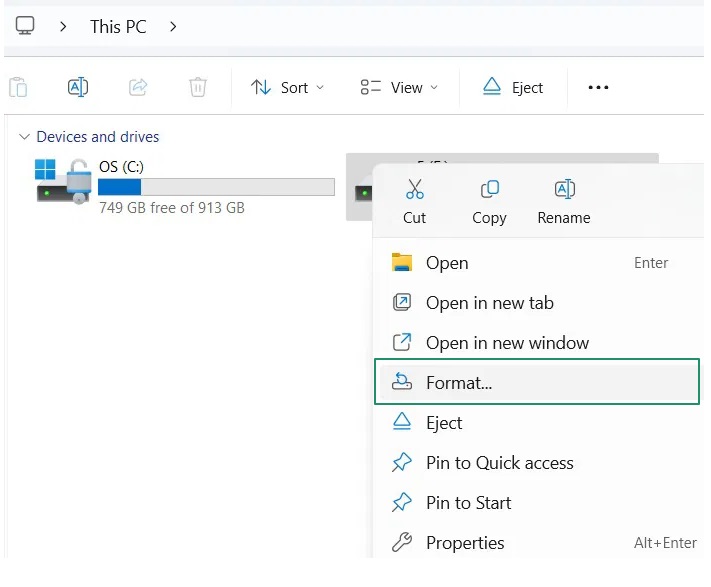Expand the chevron after This PC
This screenshot has width=711, height=587.
click(173, 27)
